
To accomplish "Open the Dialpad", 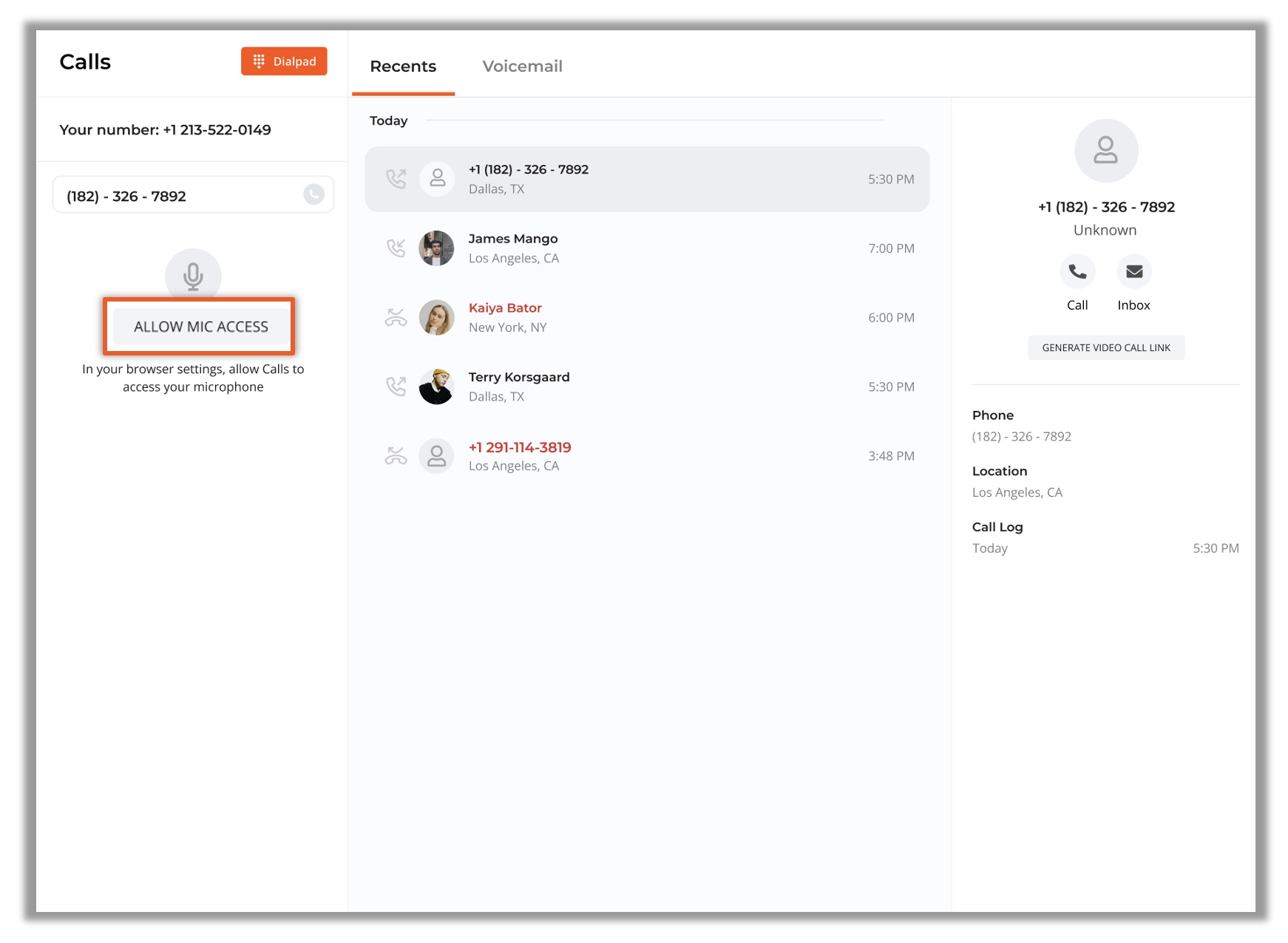I will point(284,61).
